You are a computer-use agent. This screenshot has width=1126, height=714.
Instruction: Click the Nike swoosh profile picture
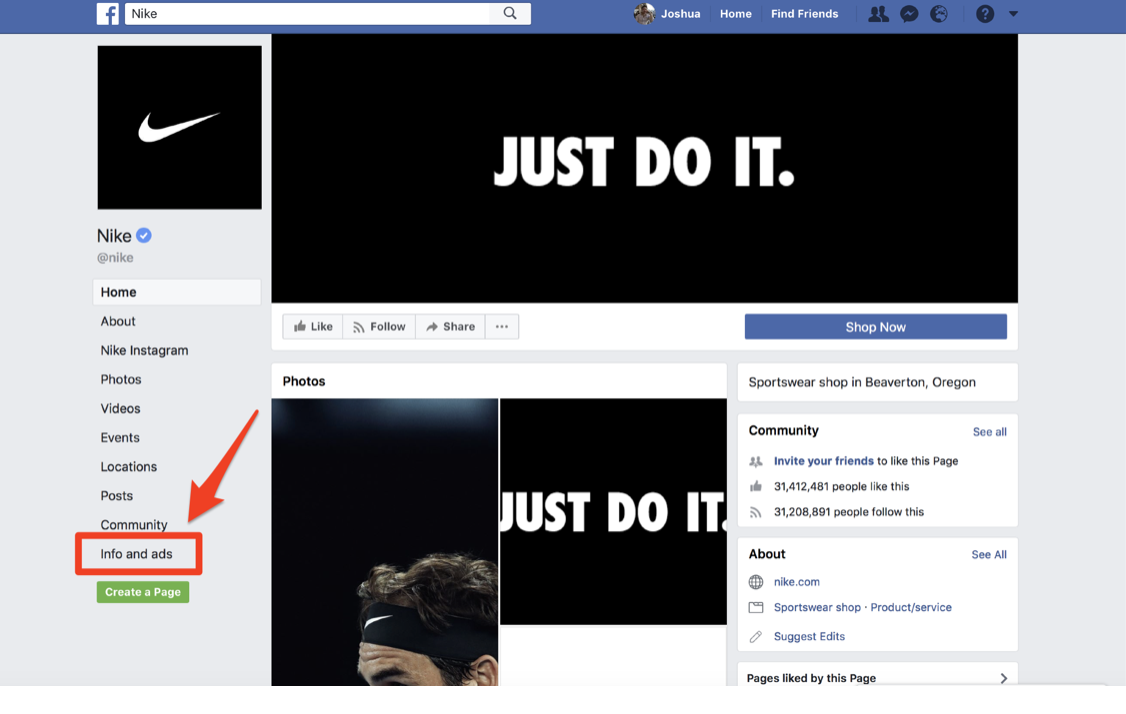coord(180,128)
